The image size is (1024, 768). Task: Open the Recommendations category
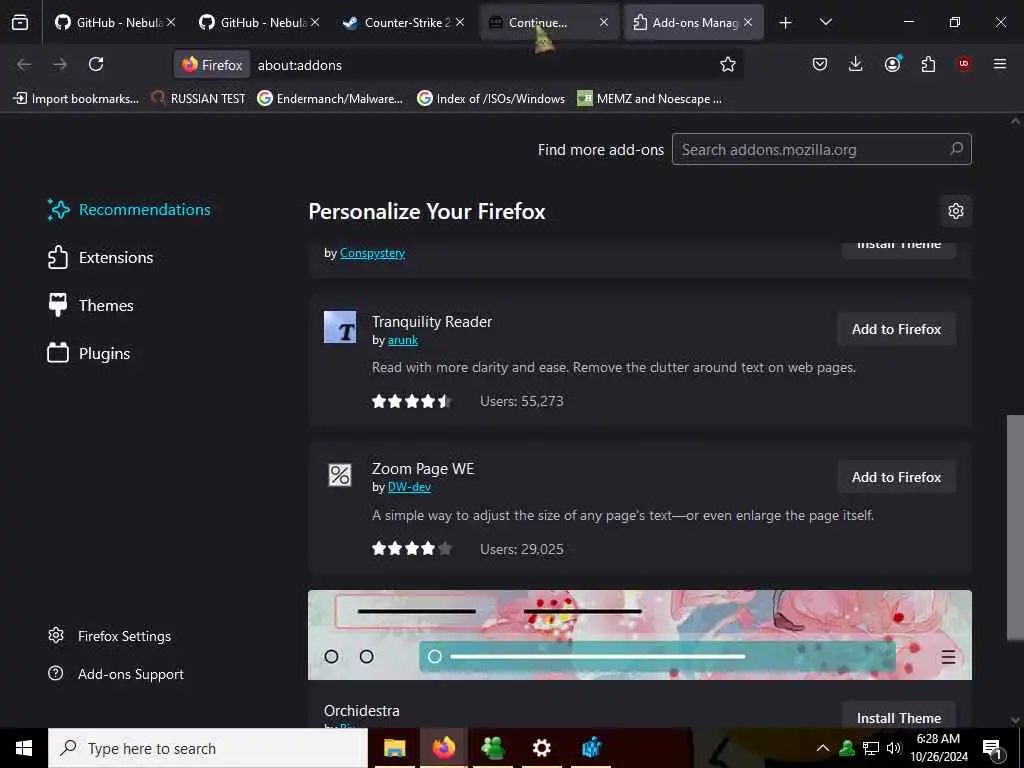point(129,210)
